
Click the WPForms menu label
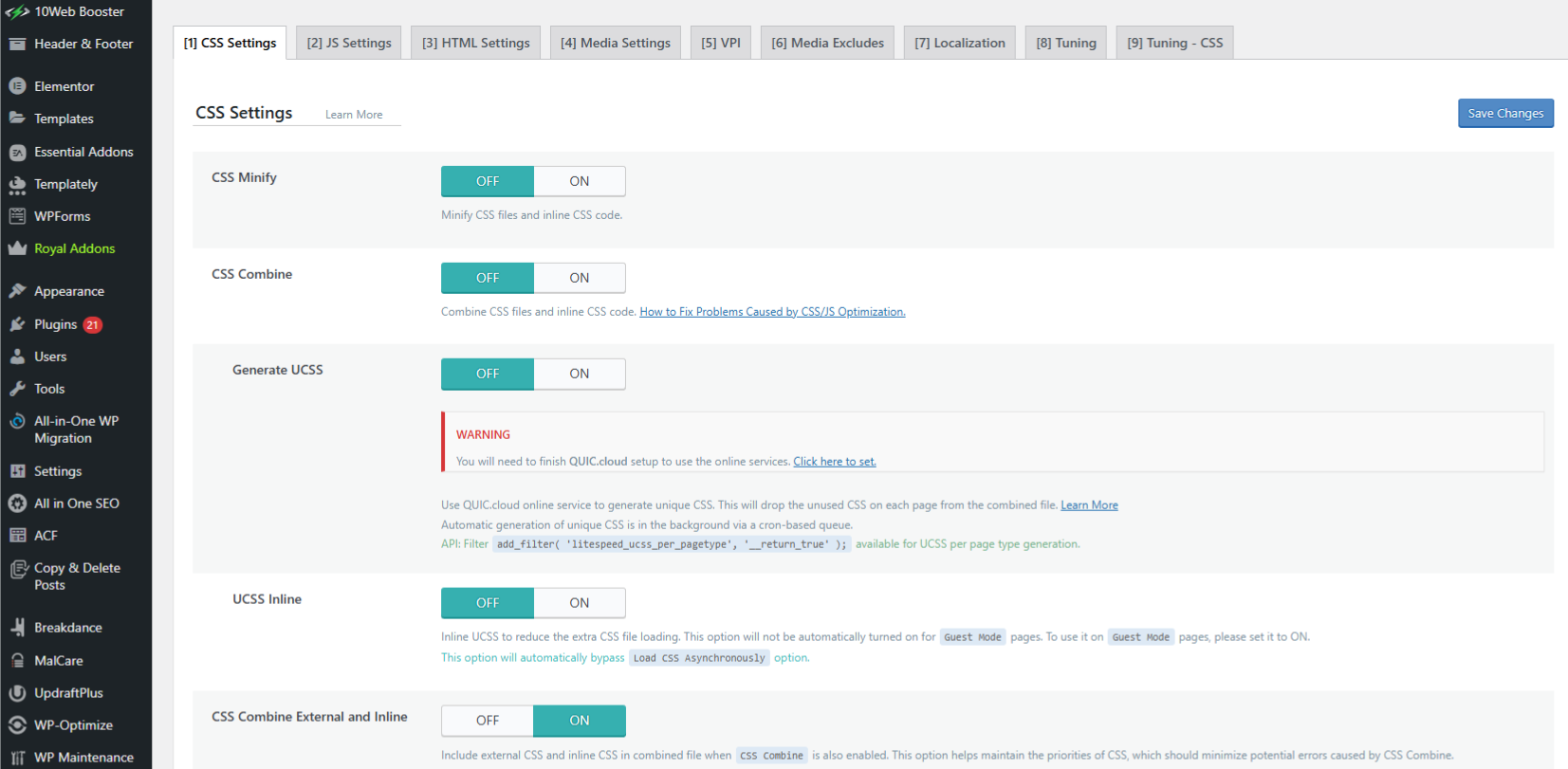[63, 216]
